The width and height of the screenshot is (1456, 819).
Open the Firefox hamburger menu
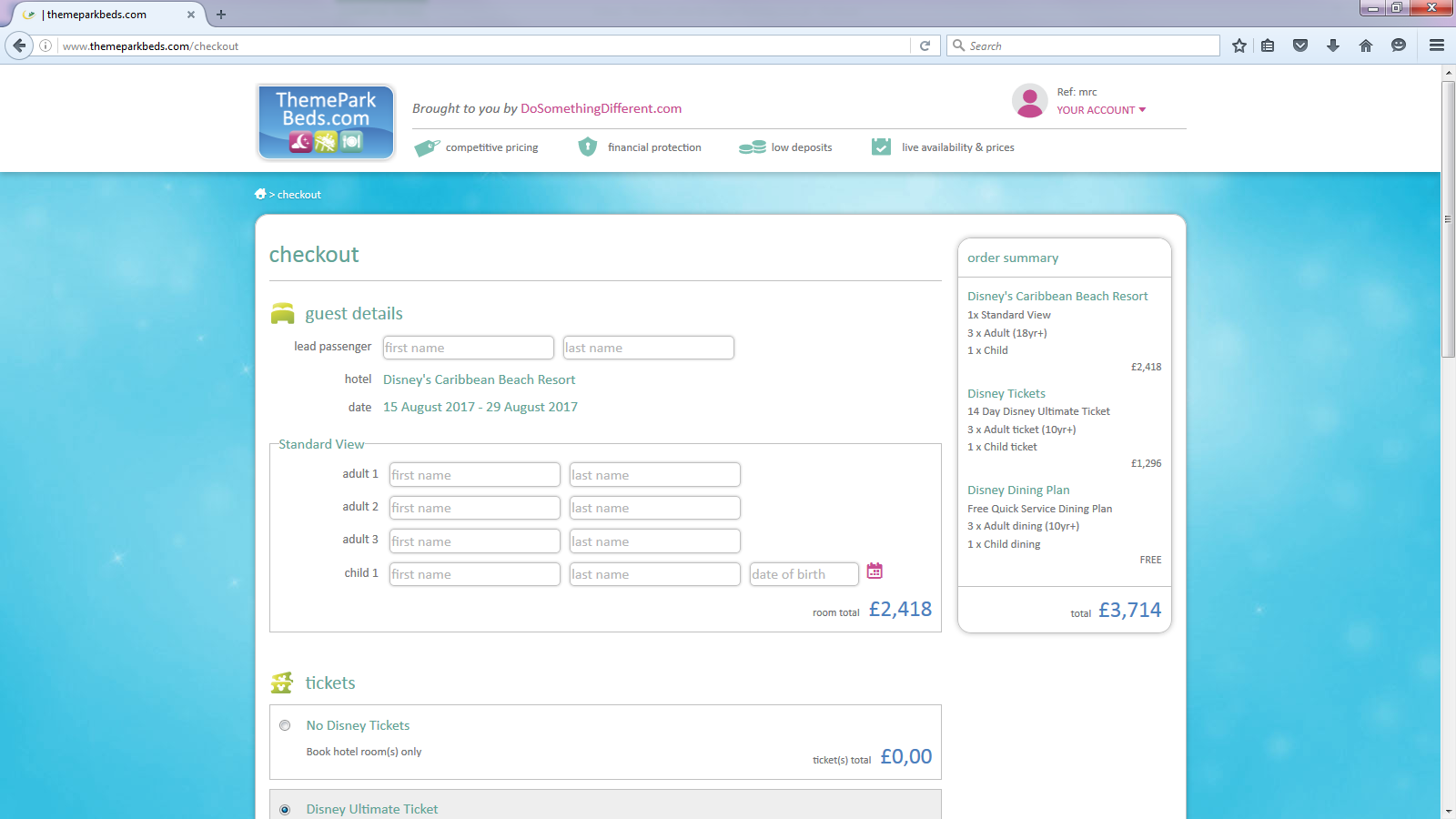tap(1437, 45)
